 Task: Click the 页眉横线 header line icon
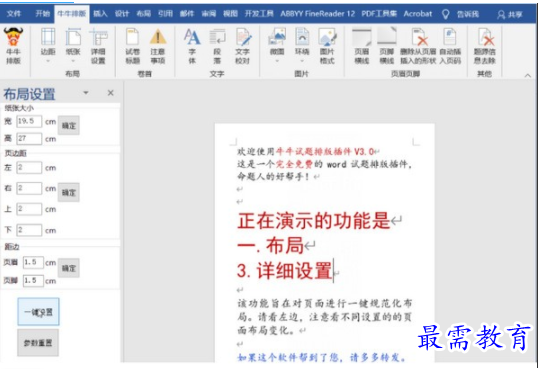[362, 37]
